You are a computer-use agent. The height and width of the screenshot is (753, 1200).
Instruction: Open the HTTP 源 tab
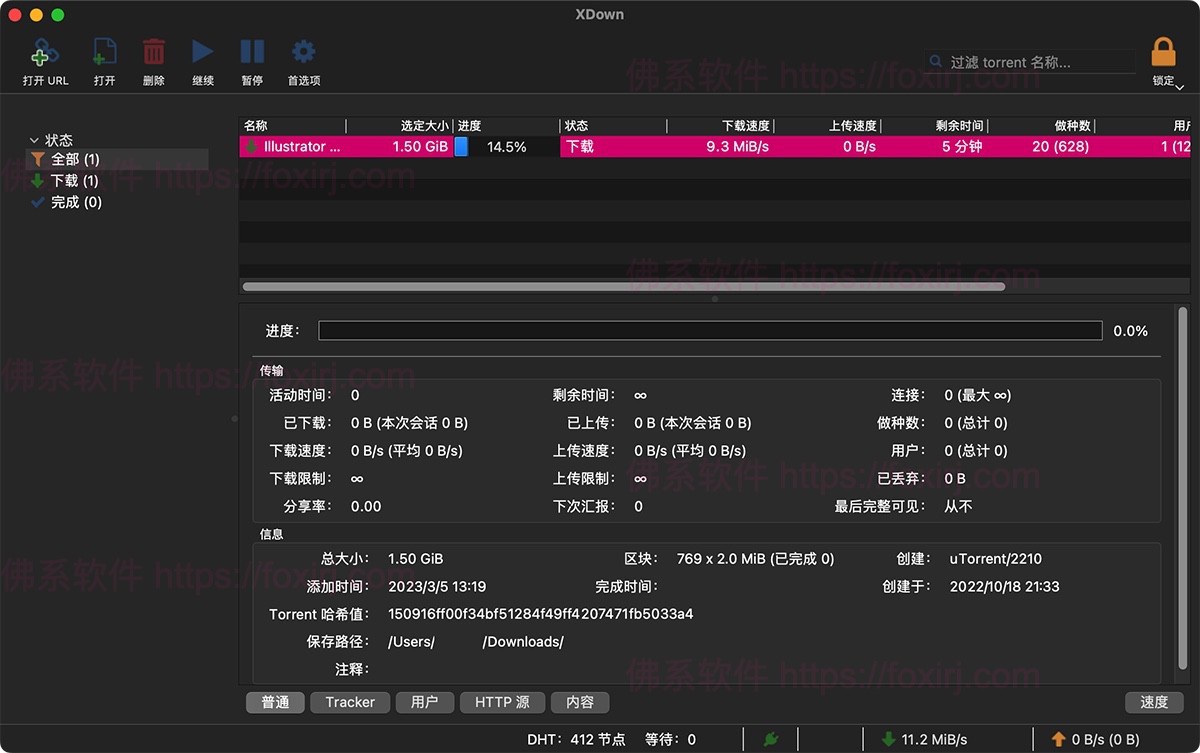[502, 702]
